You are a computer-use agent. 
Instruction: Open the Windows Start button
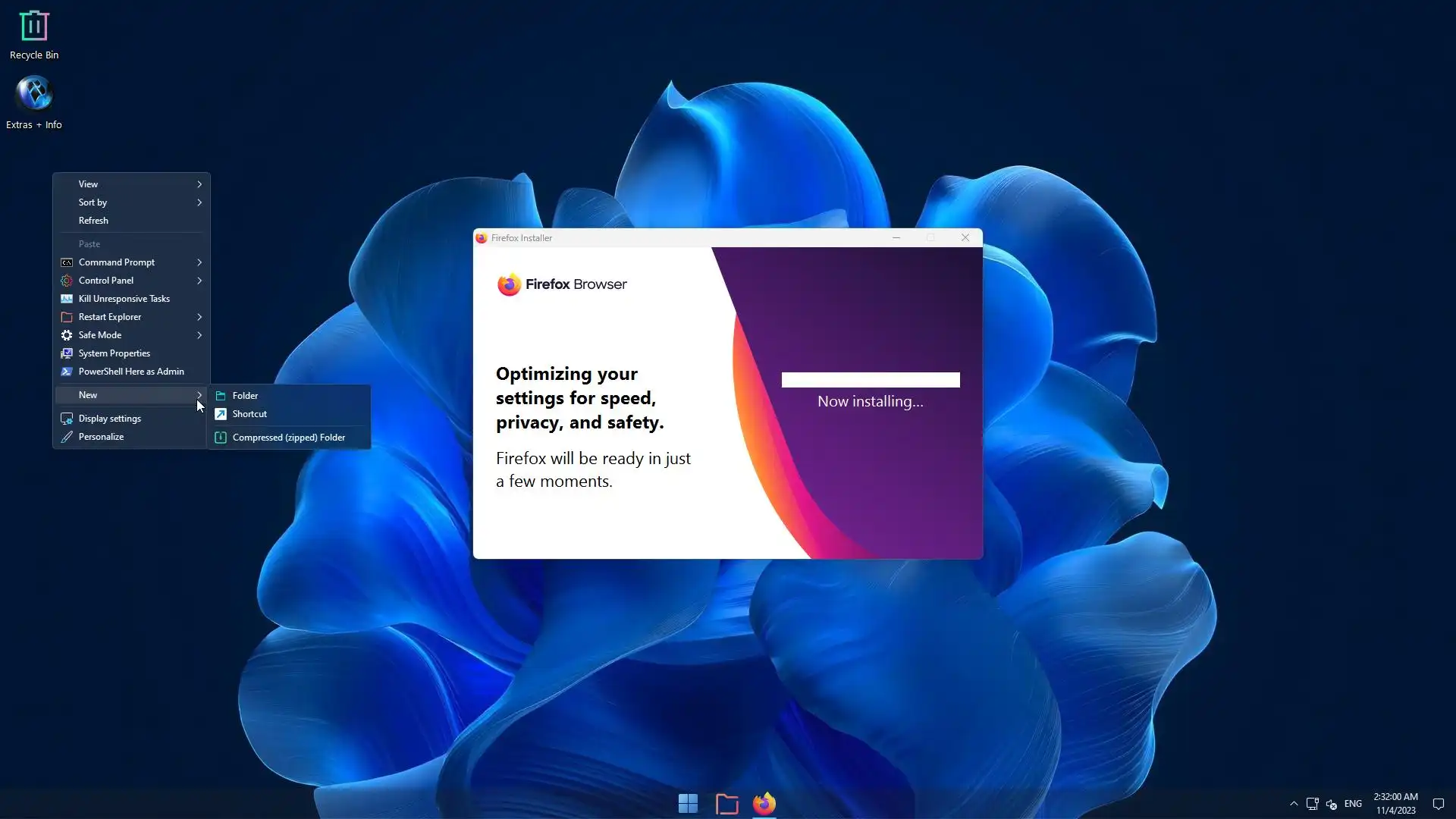point(688,803)
